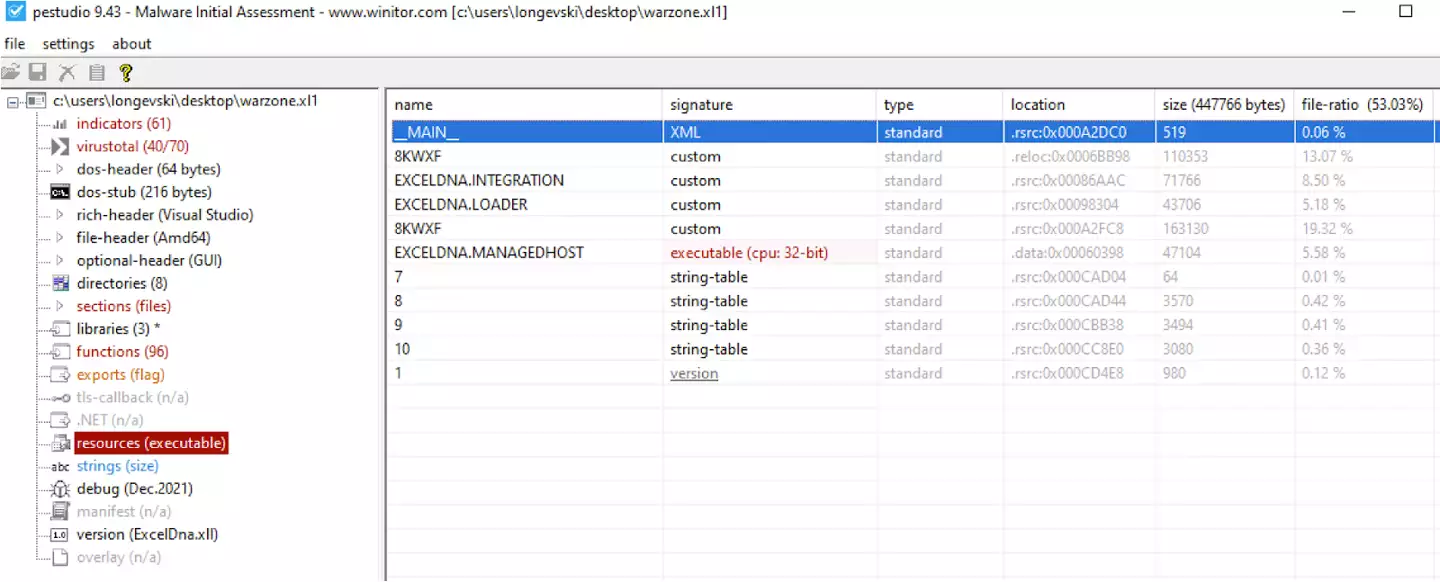Sort by the type column header

pyautogui.click(x=940, y=105)
